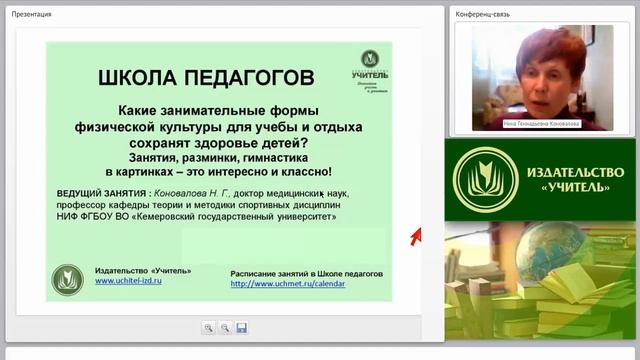This screenshot has height=360, width=640.
Task: Click the round publisher logo at slide bottom left
Action: pos(68,280)
